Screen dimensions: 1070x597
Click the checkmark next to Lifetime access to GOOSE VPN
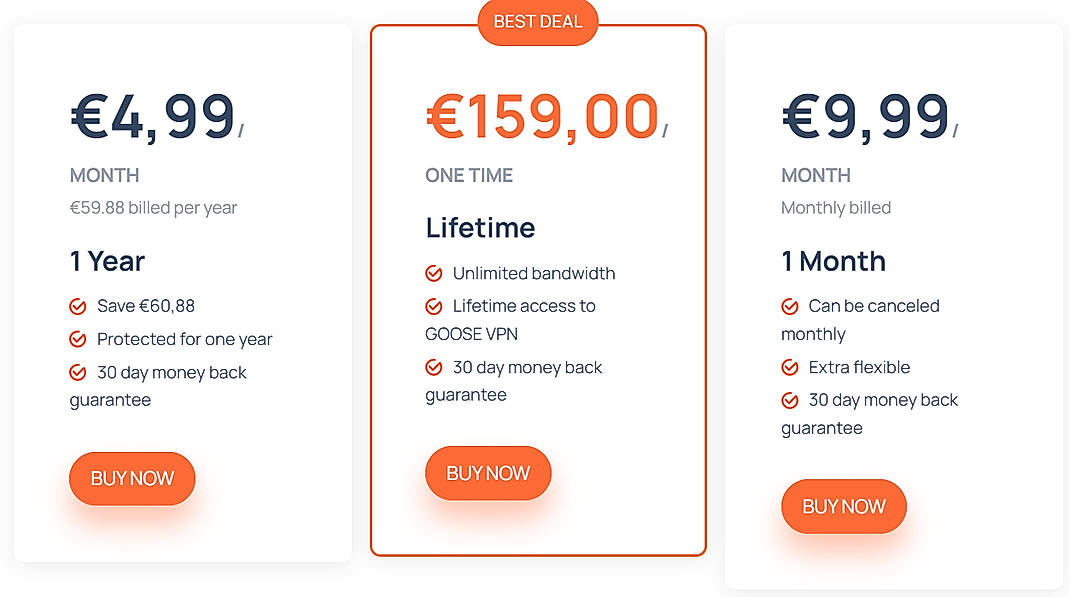[x=434, y=306]
